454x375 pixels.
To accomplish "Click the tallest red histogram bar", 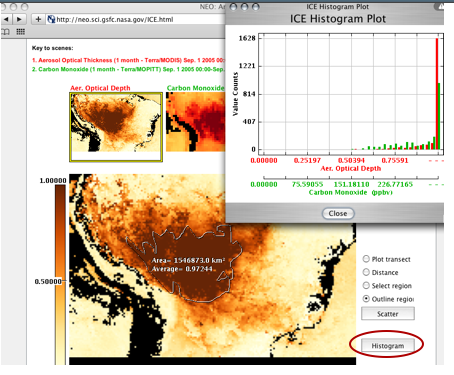I will tap(437, 94).
